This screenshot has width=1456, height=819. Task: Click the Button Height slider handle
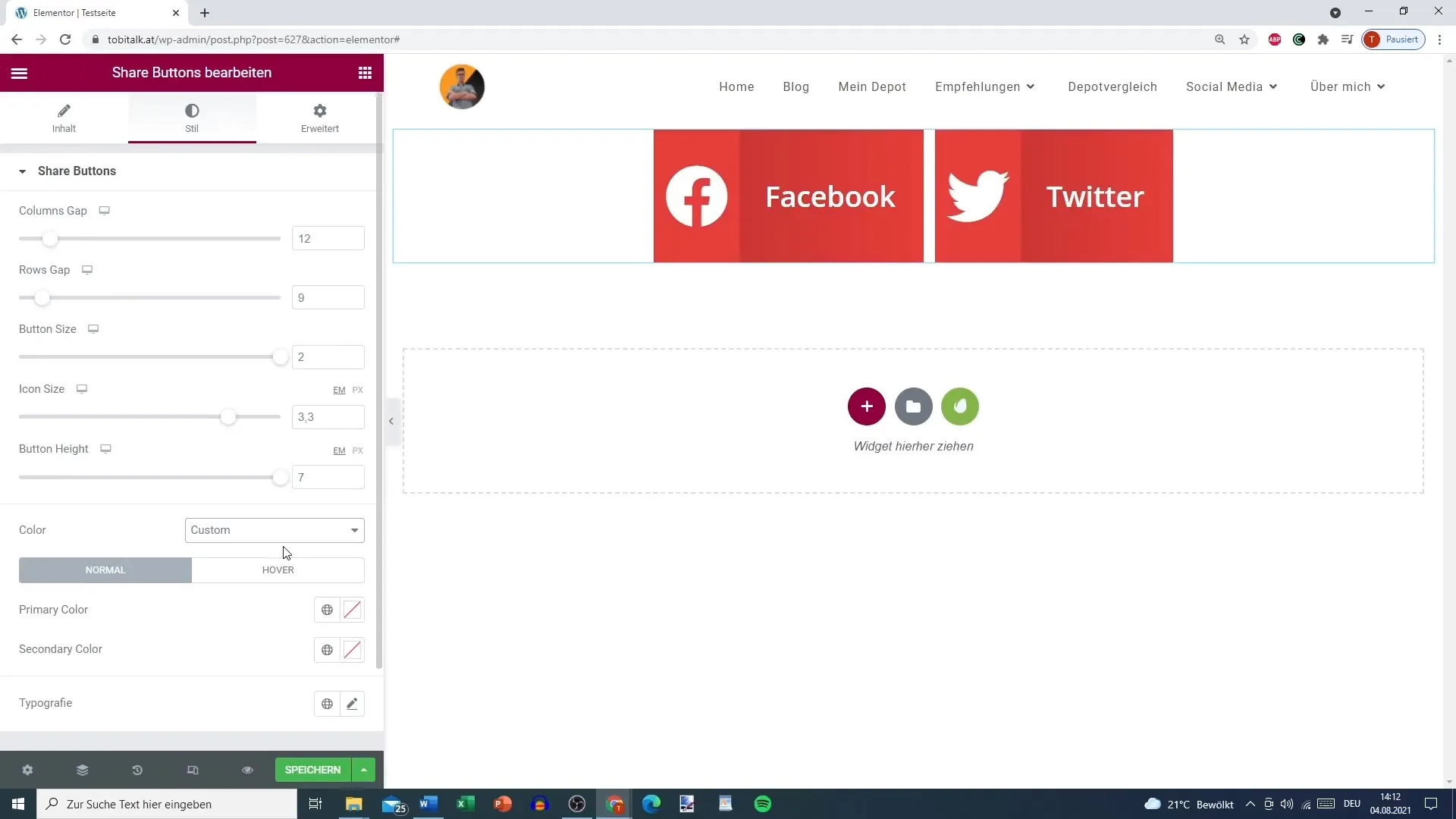(280, 478)
